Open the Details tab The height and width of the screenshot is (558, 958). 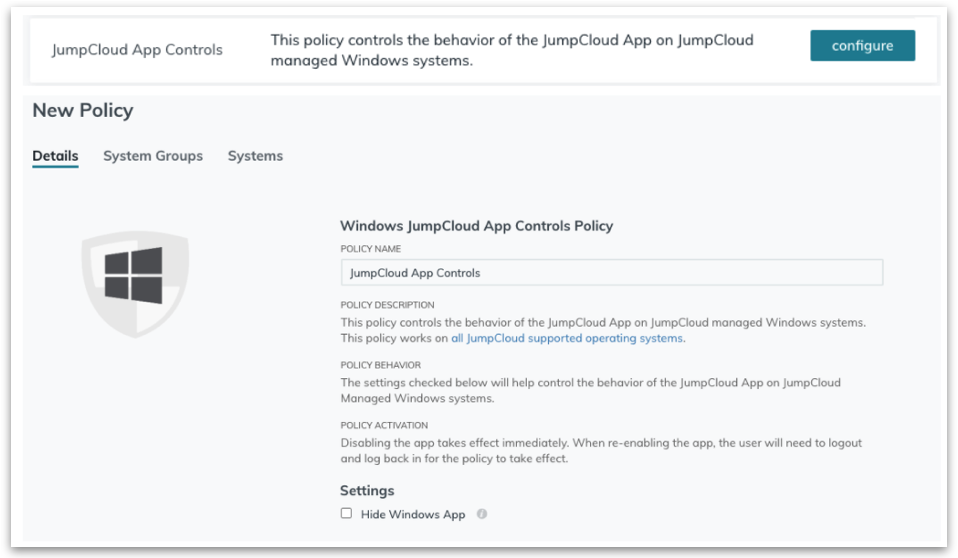(x=55, y=156)
